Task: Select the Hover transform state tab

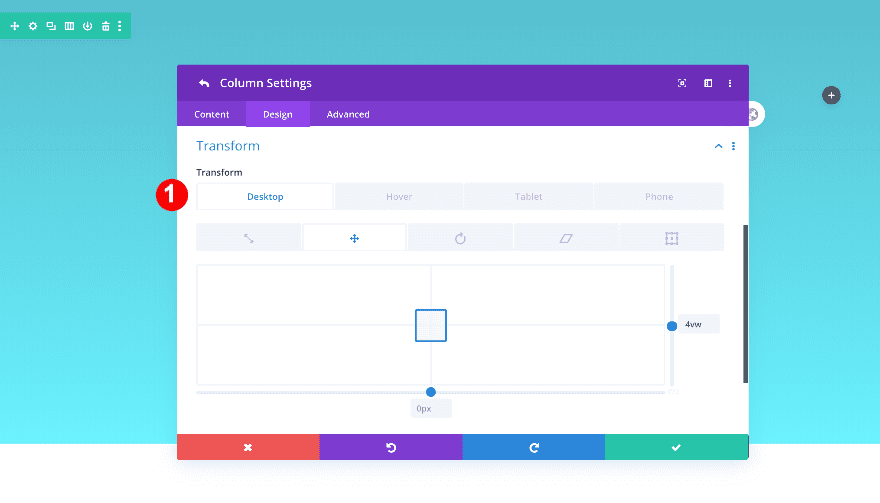Action: click(399, 197)
